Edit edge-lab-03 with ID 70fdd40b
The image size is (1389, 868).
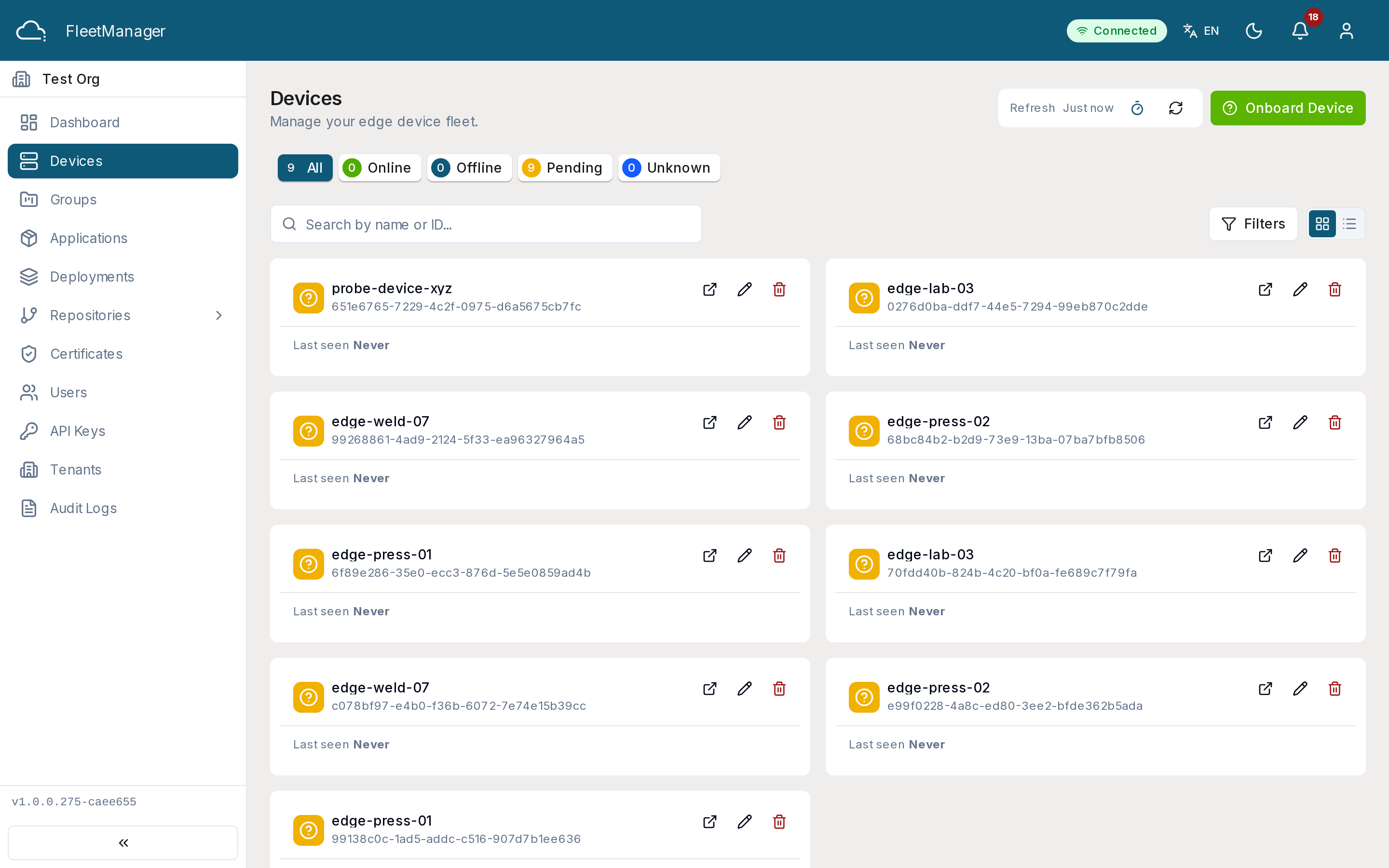[1300, 556]
